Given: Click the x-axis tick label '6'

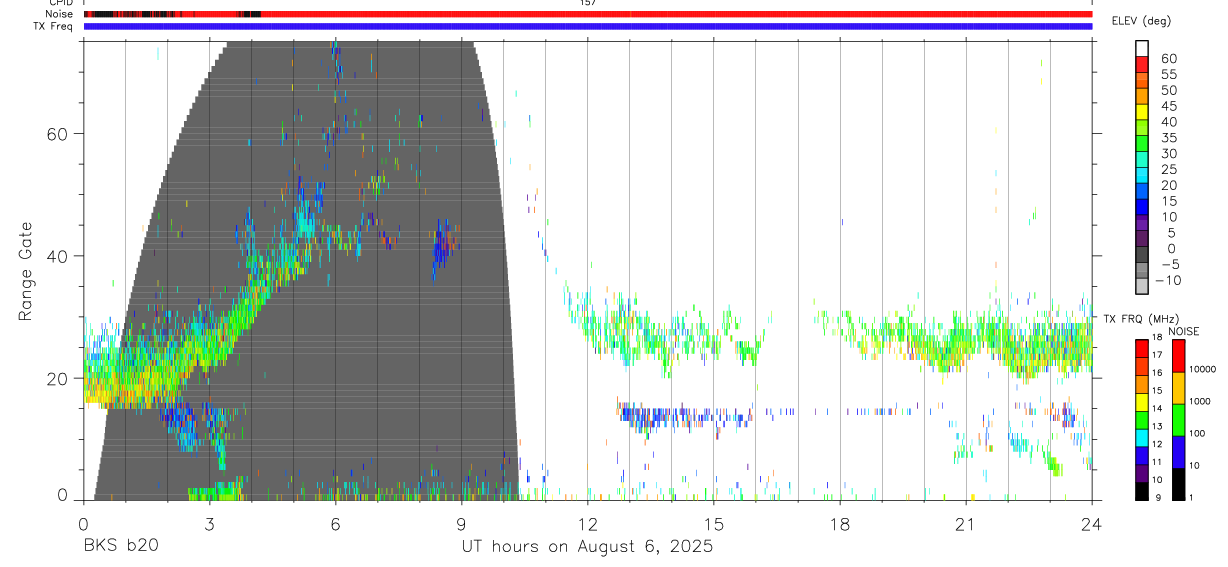Looking at the screenshot, I should pyautogui.click(x=335, y=524).
